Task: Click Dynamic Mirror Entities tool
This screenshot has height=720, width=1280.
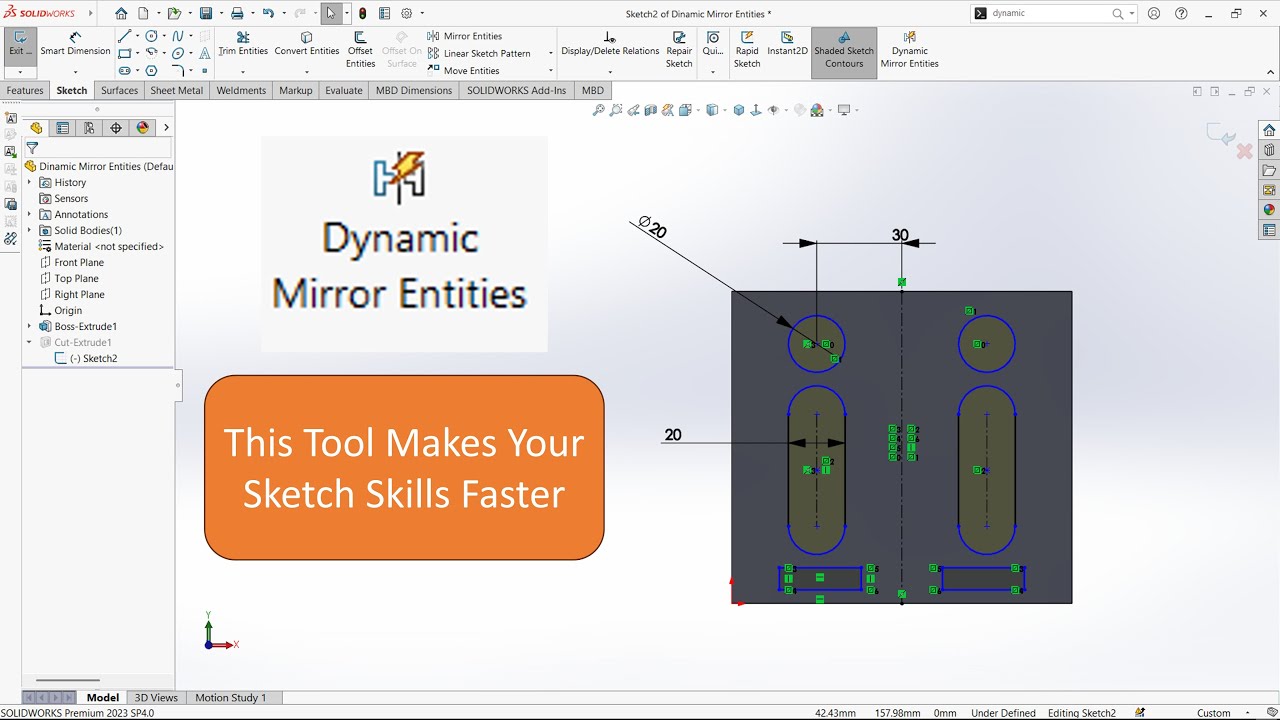Action: [x=910, y=50]
